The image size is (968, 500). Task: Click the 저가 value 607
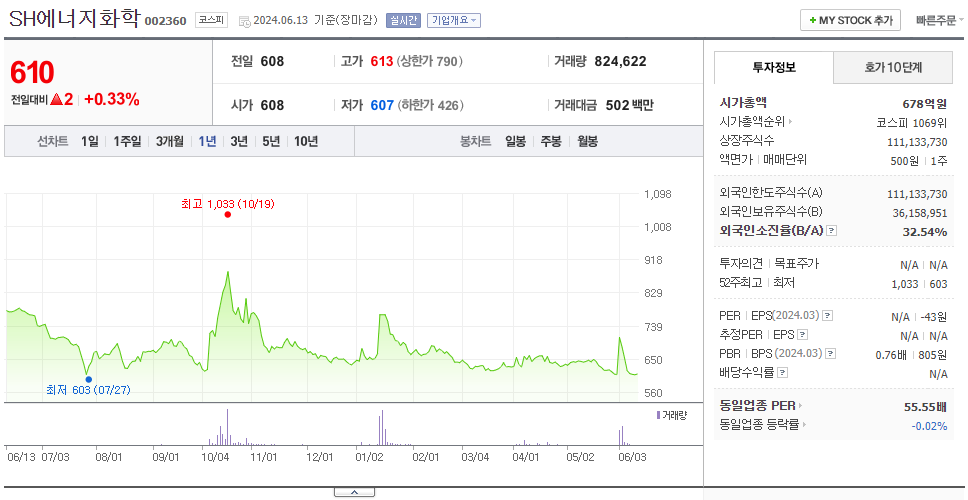point(382,106)
